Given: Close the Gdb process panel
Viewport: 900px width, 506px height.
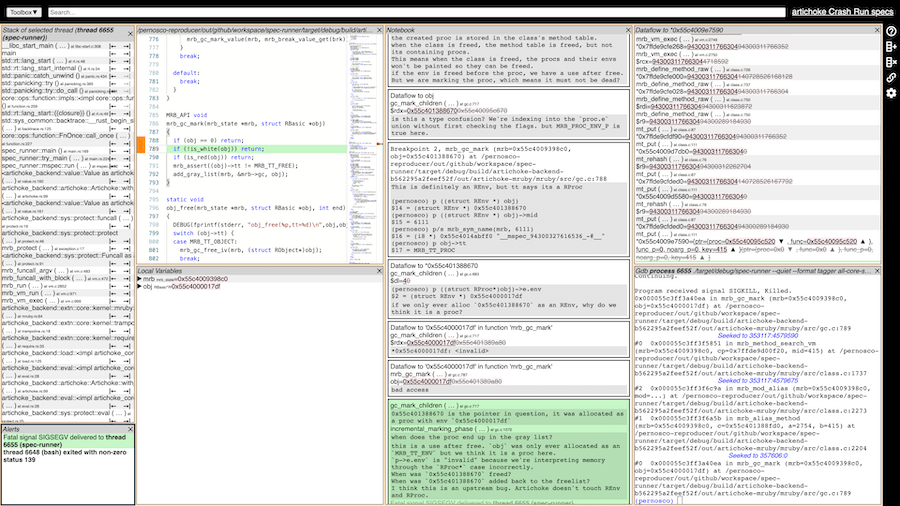Looking at the screenshot, I should [x=877, y=271].
